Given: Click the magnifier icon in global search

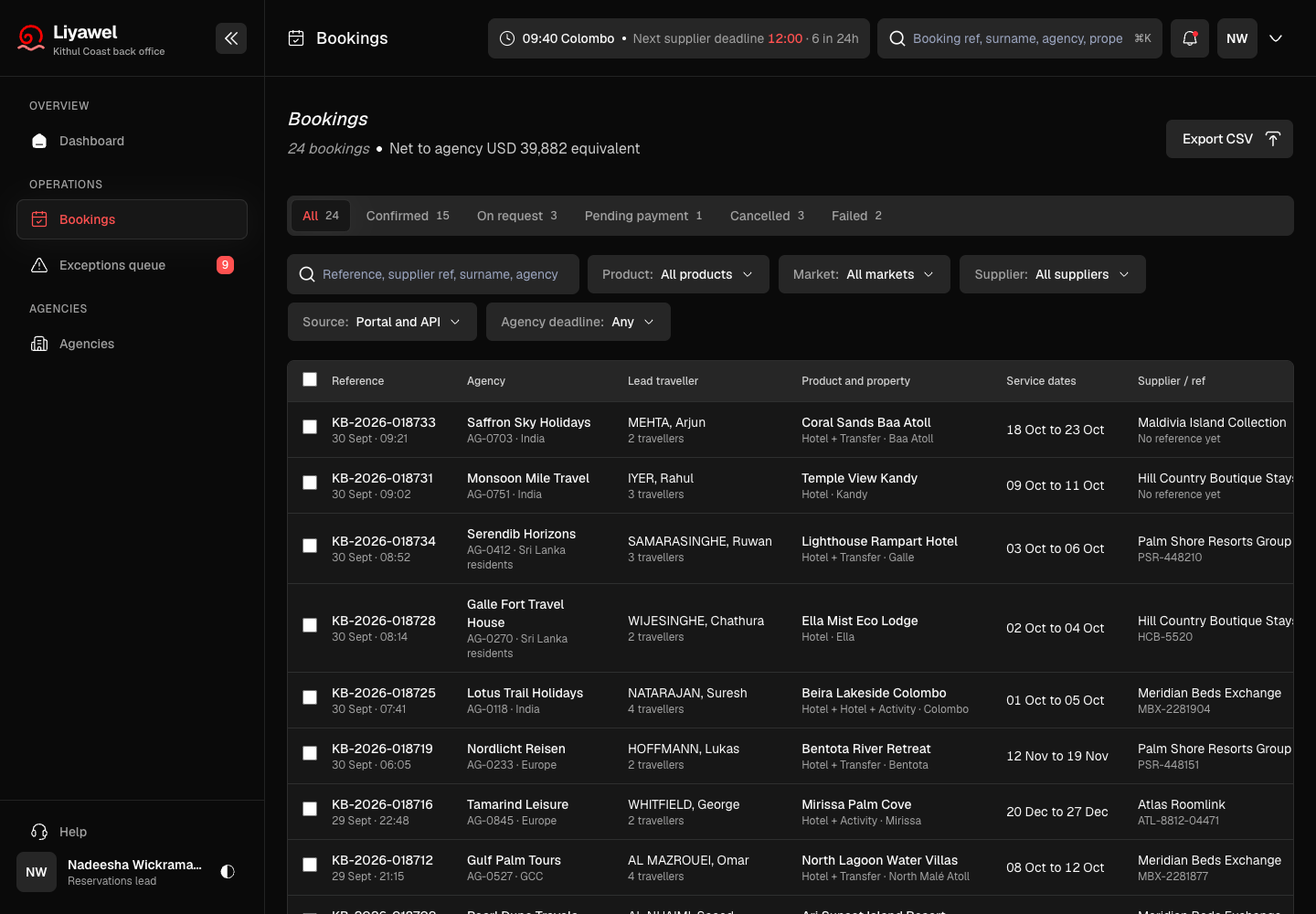Looking at the screenshot, I should click(x=897, y=38).
